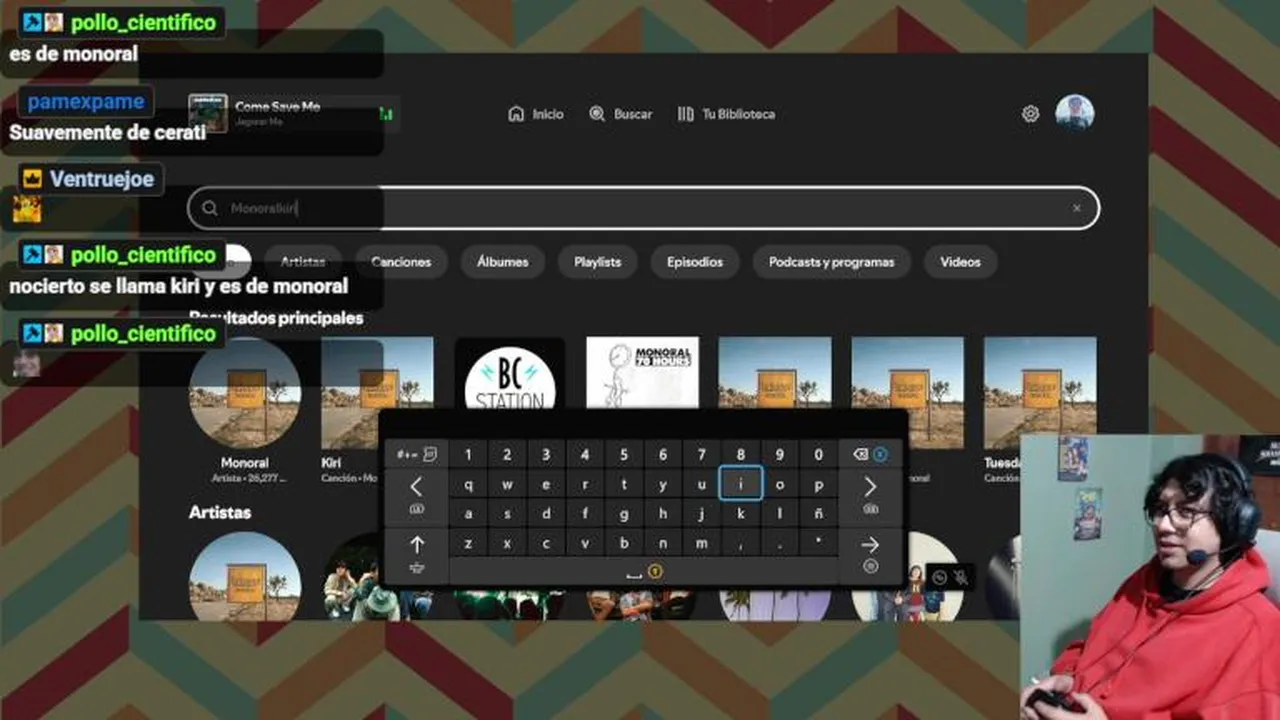
Task: Open the user profile avatar
Action: pos(1075,113)
